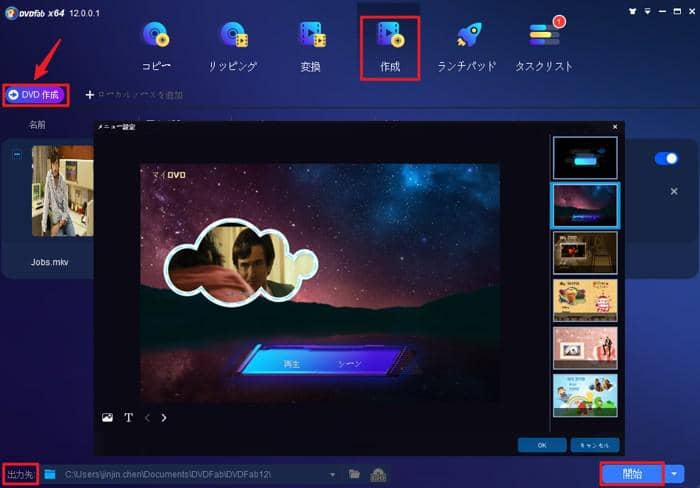This screenshot has height=488, width=700.
Task: Click the Jobs.mkv video thumbnail
Action: [62, 191]
